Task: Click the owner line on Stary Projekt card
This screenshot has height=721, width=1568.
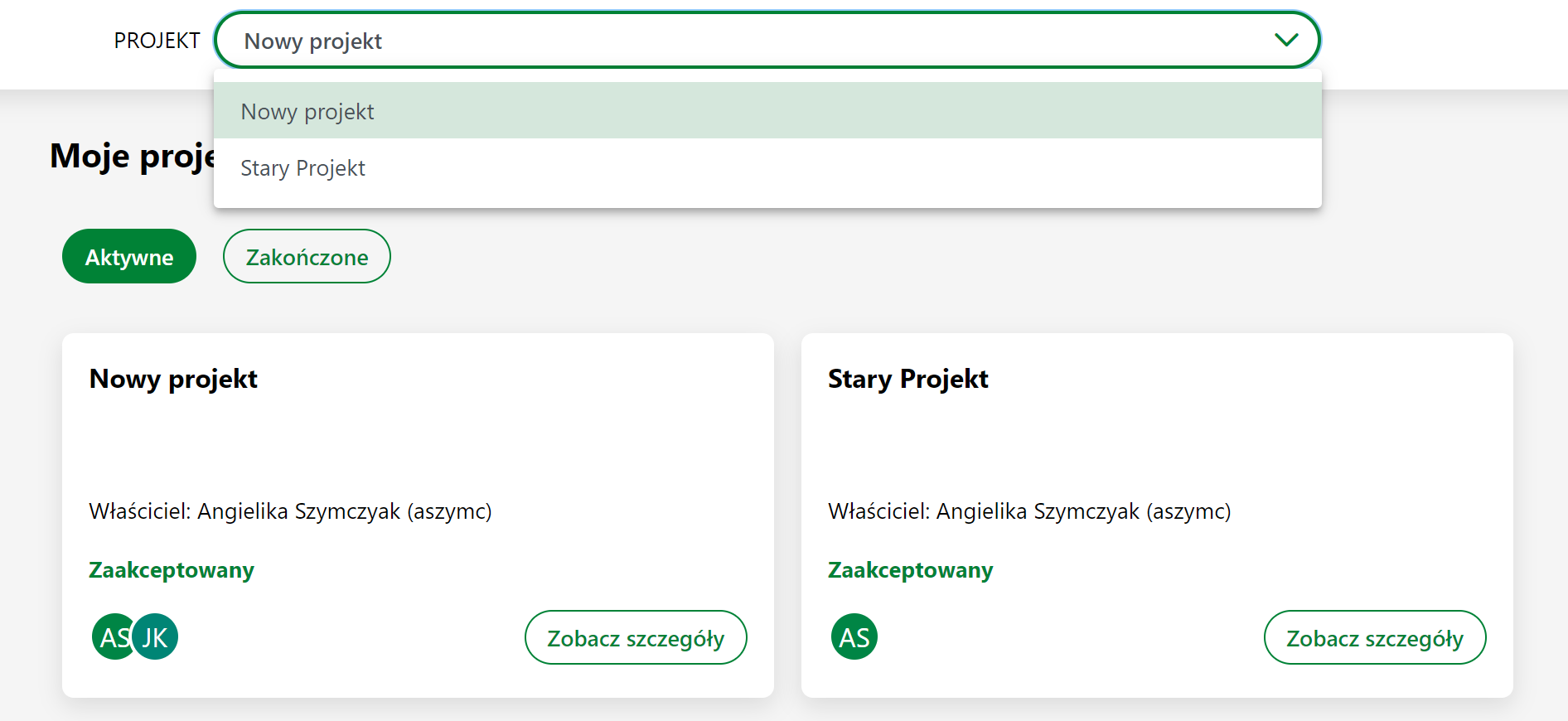Action: 1030,511
